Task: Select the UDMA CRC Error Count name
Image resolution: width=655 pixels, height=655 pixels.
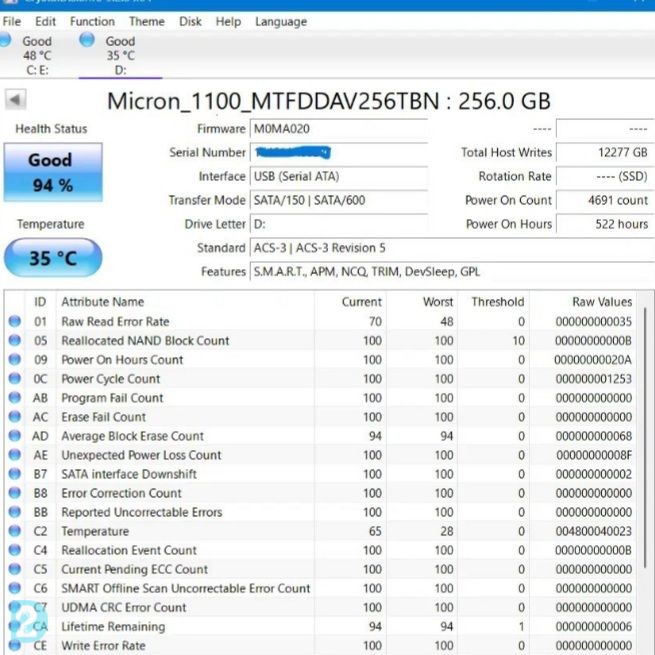Action: tap(124, 607)
